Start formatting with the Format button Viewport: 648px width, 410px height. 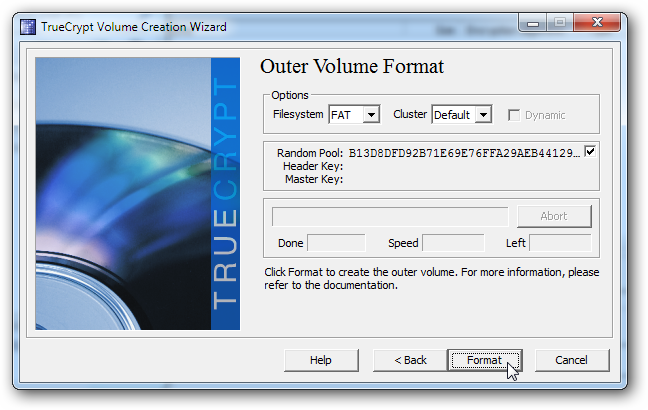485,360
